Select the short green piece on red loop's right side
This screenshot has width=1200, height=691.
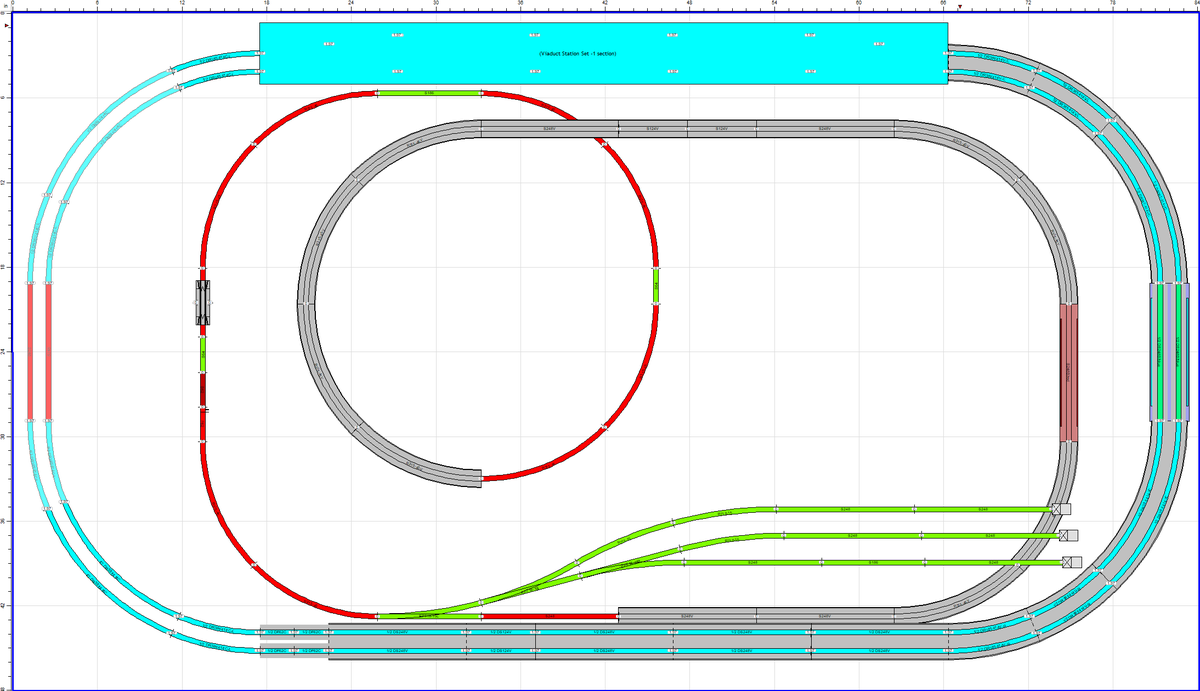click(656, 288)
